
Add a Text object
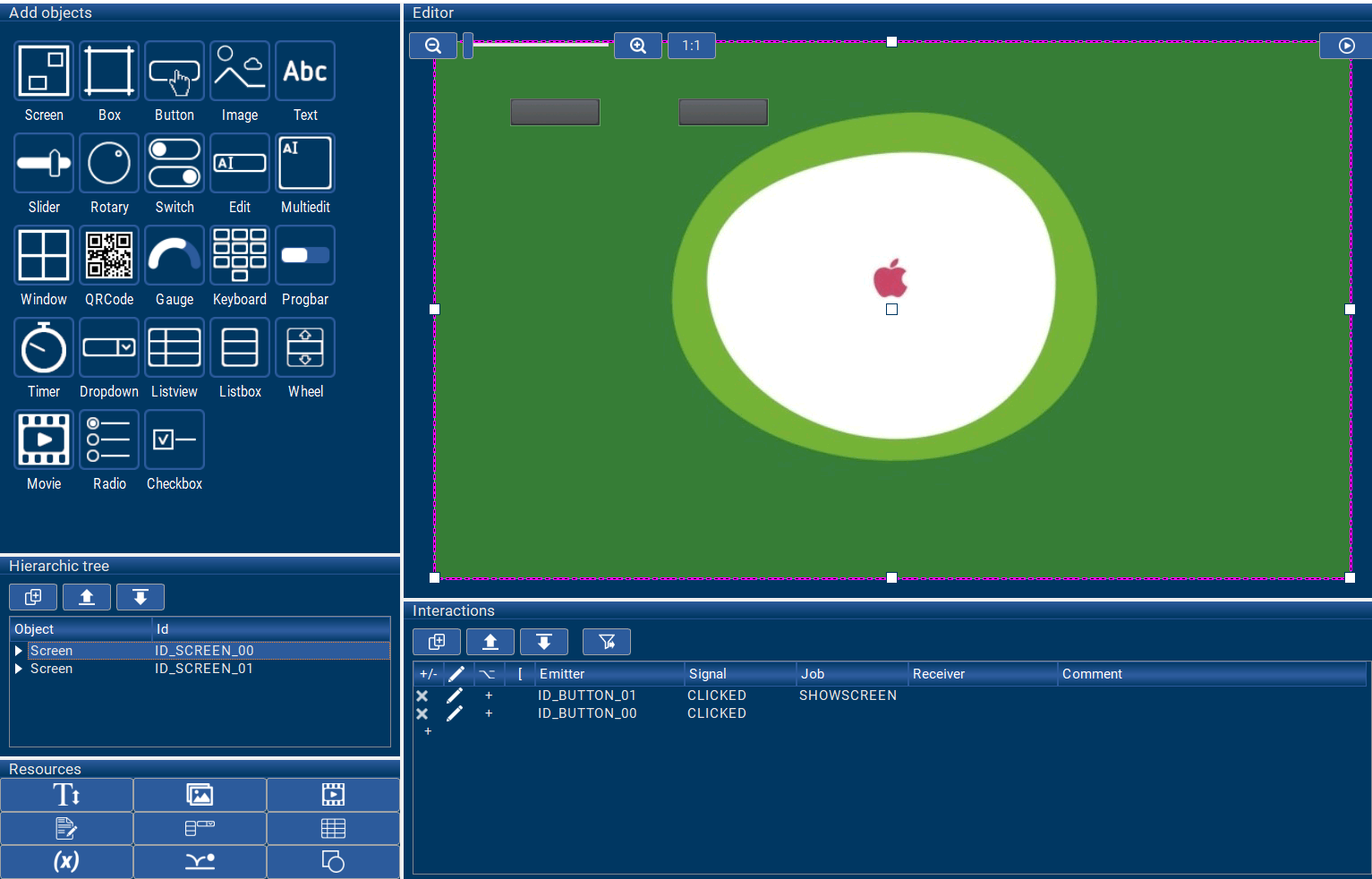(x=305, y=71)
